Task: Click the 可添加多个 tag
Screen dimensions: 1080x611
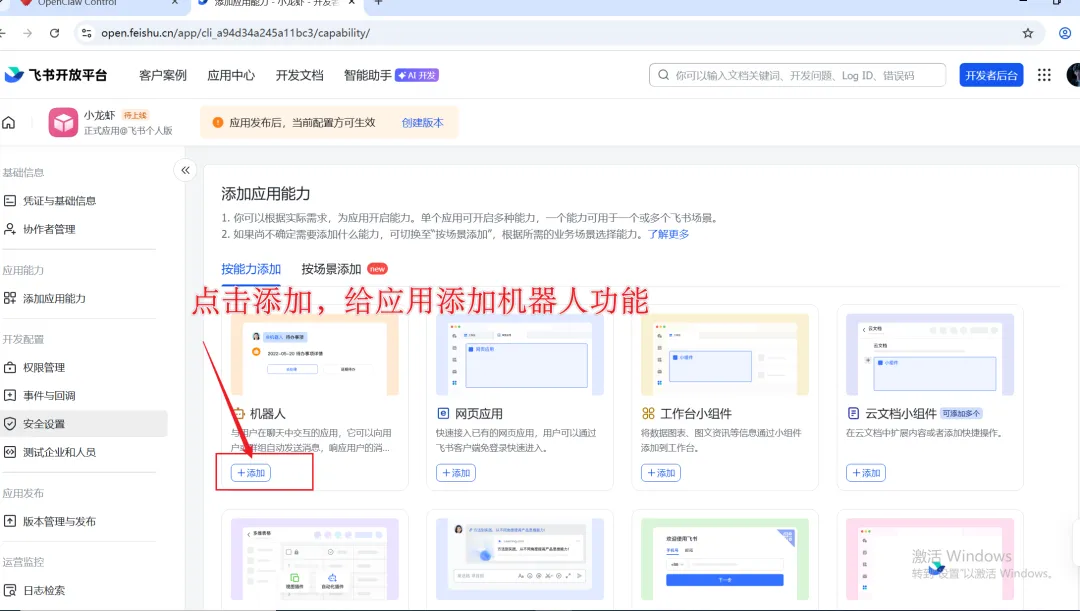Action: [x=961, y=413]
